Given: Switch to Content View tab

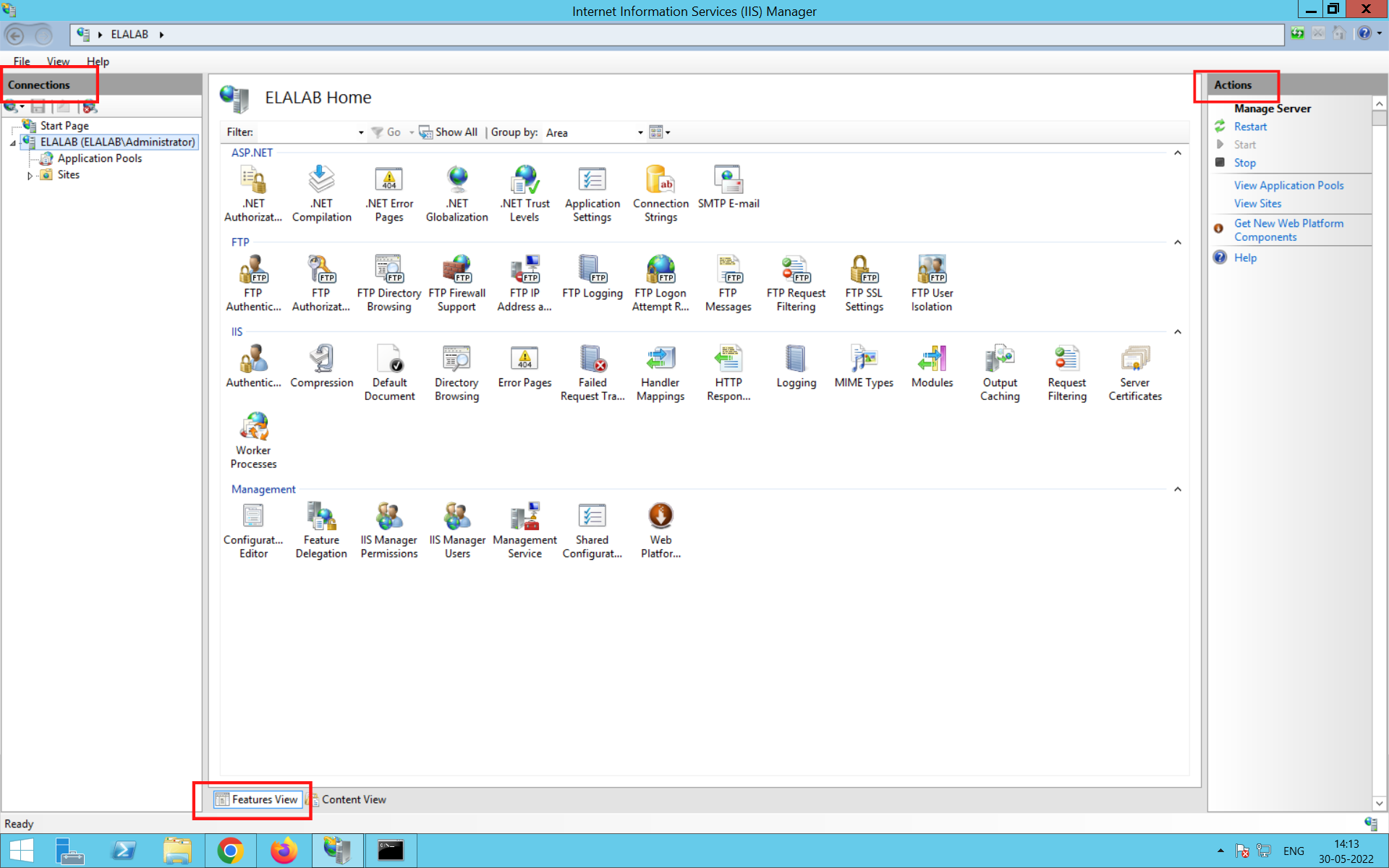Looking at the screenshot, I should 353,799.
